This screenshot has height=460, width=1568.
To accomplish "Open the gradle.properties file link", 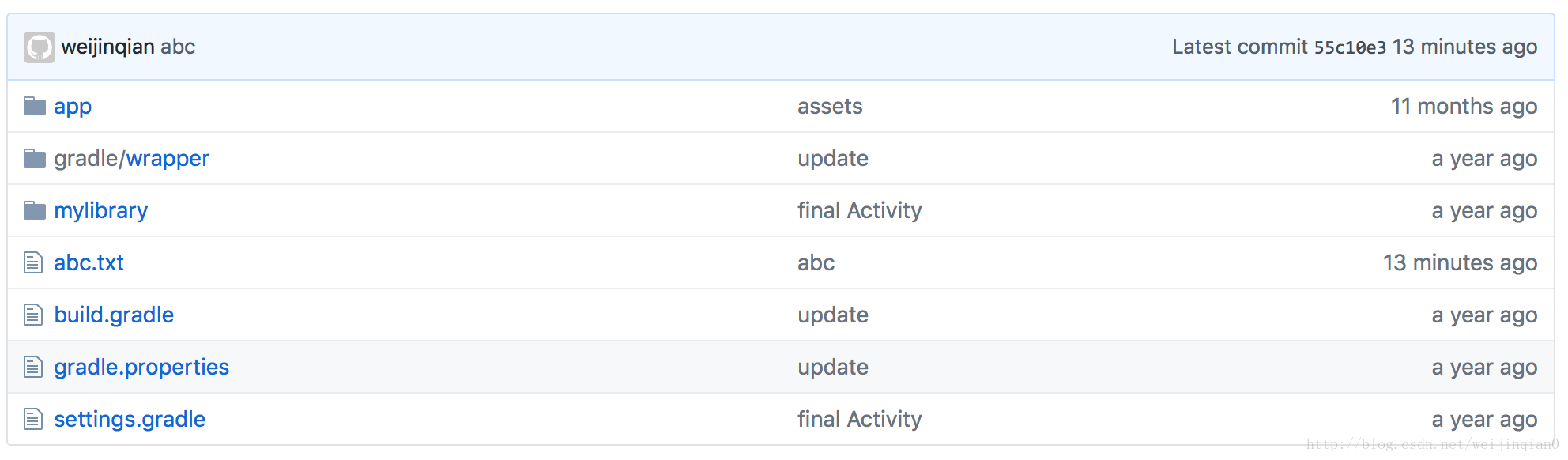I will click(x=141, y=368).
